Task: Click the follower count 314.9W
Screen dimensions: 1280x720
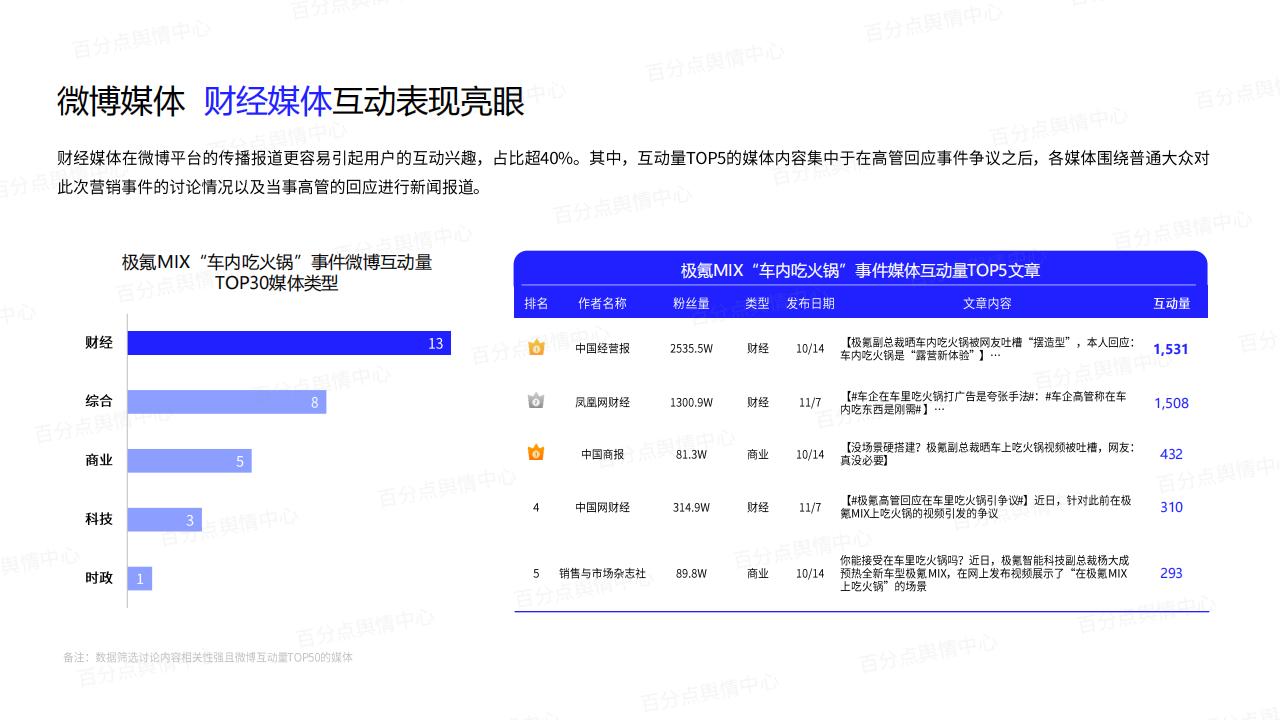Action: [691, 507]
